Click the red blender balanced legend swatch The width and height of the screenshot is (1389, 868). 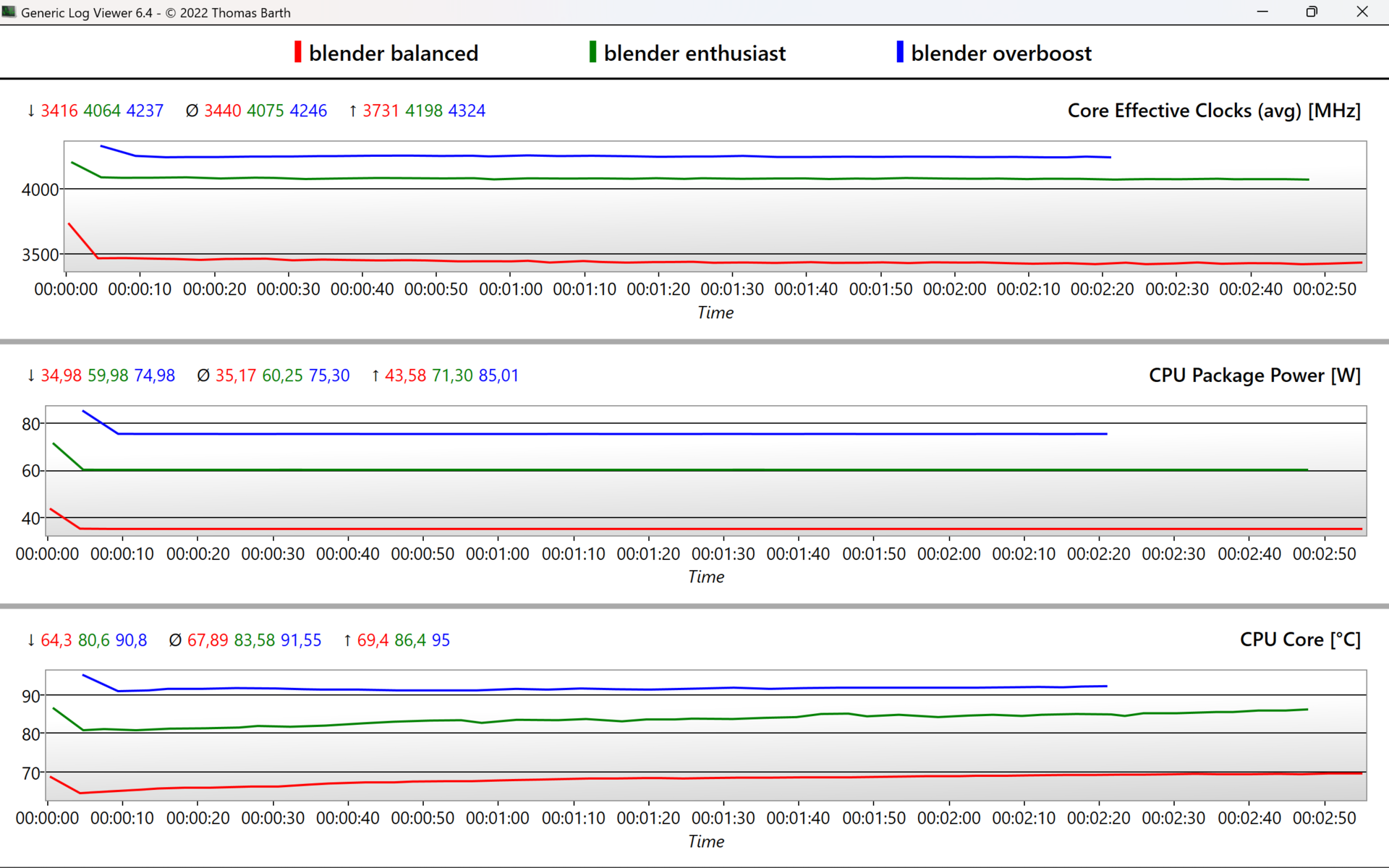(297, 52)
